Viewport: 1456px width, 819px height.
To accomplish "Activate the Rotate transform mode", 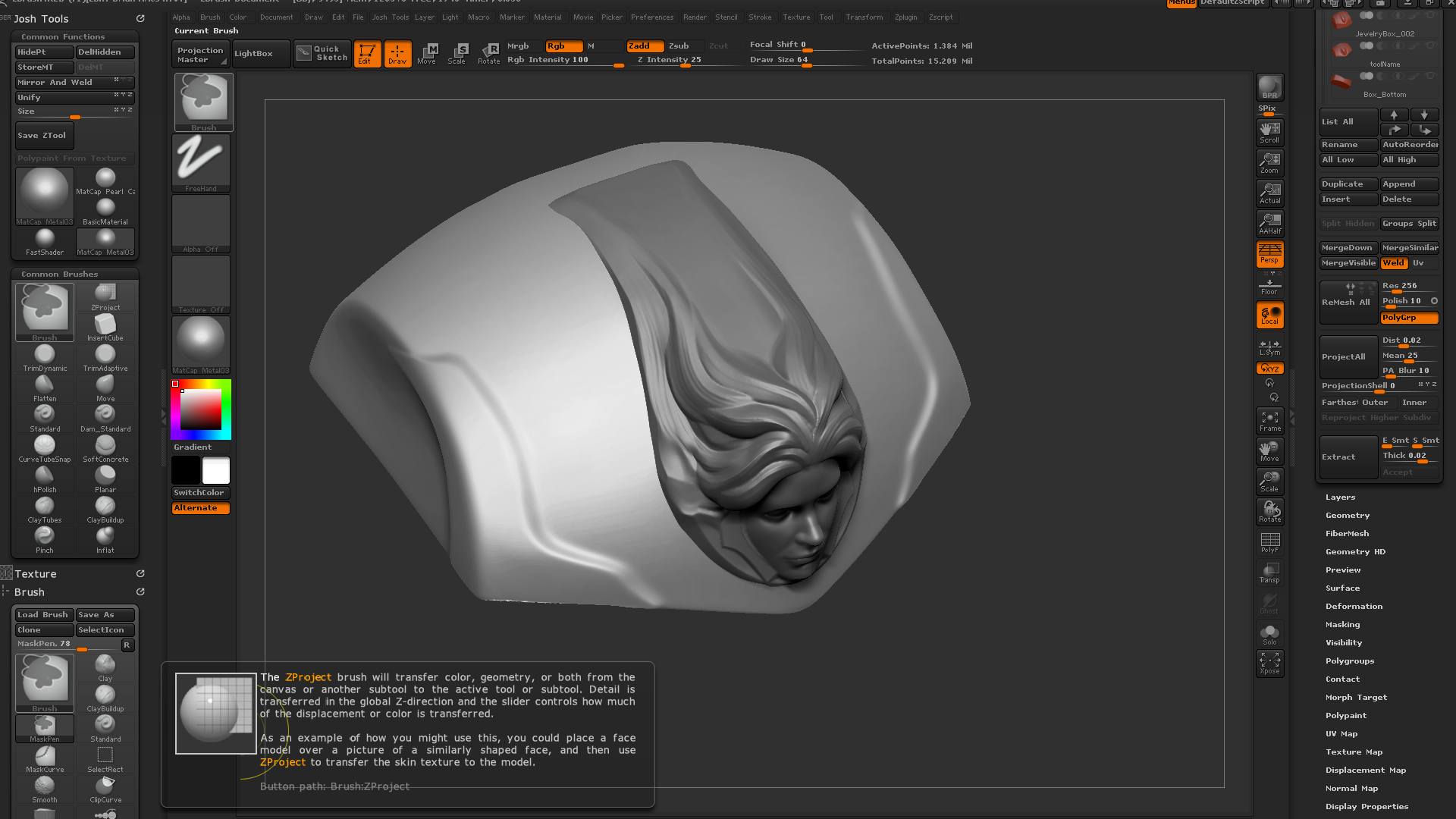I will click(489, 54).
